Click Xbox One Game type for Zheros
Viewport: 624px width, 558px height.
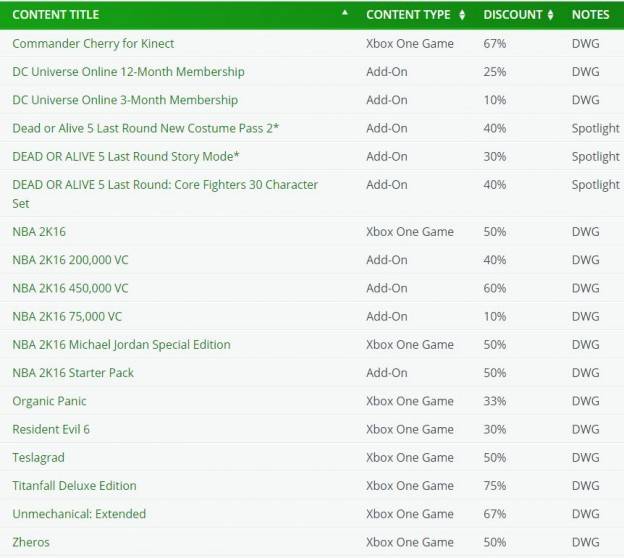[410, 542]
